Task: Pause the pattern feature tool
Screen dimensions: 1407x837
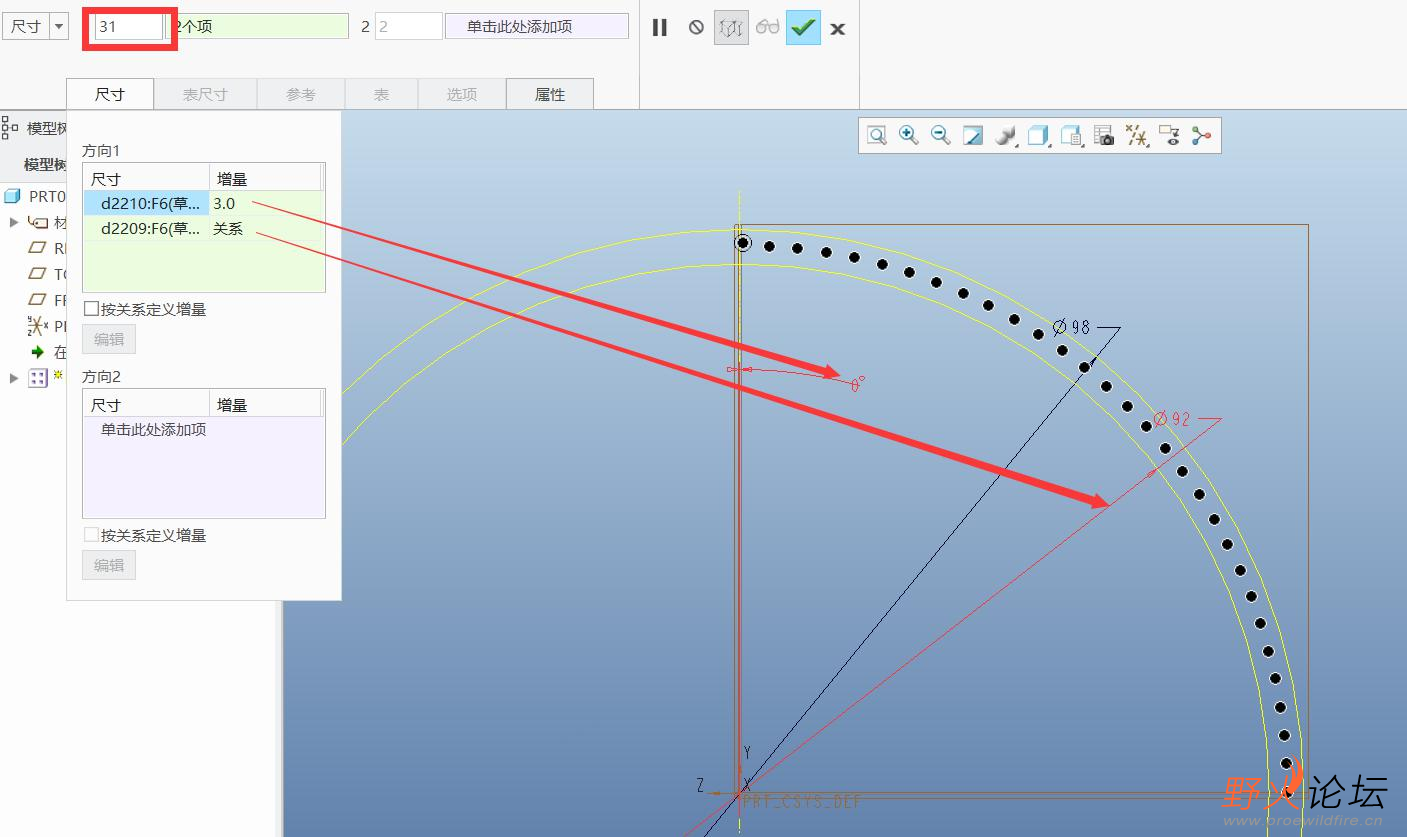Action: click(660, 28)
